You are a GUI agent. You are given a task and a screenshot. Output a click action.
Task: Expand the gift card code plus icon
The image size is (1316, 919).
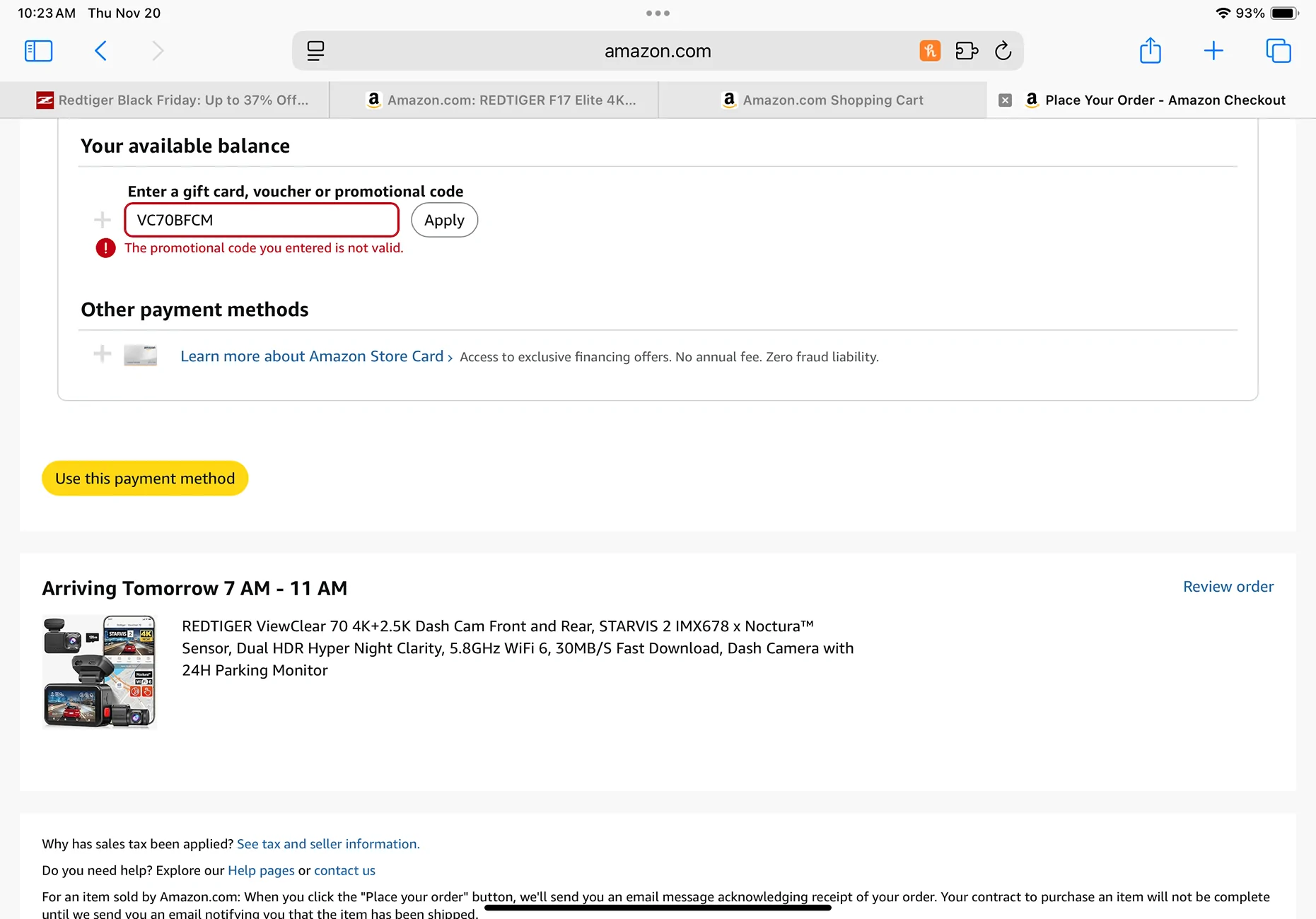coord(103,220)
